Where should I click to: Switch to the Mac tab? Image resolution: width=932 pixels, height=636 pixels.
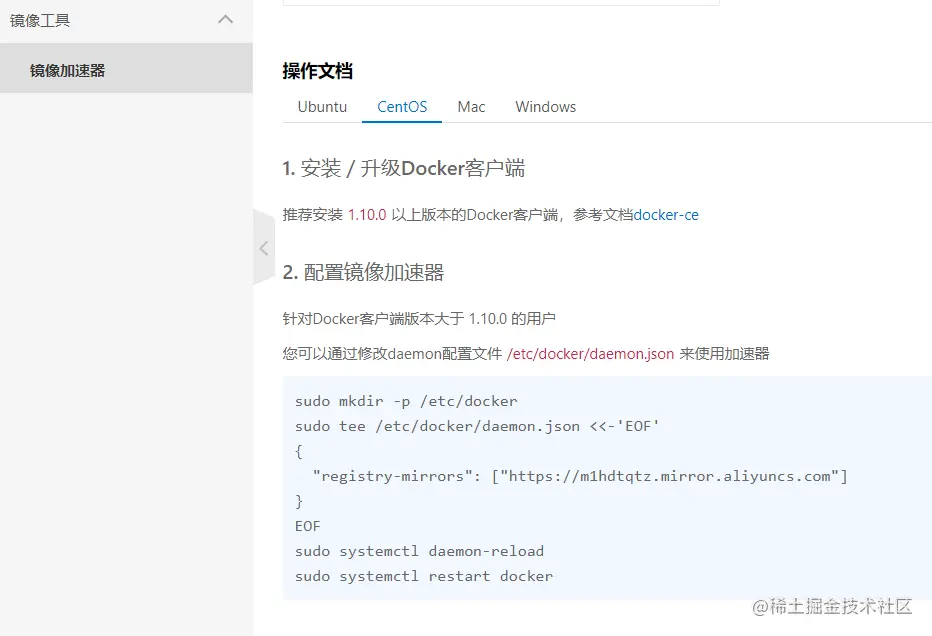click(x=471, y=107)
